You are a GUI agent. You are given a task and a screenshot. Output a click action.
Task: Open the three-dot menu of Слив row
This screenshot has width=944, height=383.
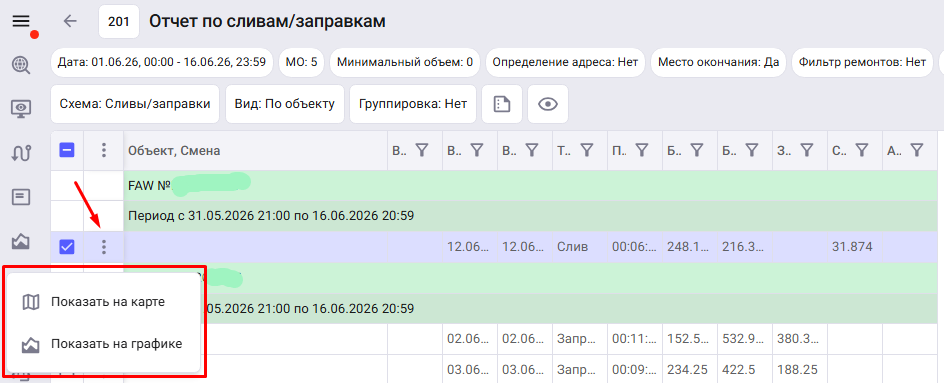104,246
